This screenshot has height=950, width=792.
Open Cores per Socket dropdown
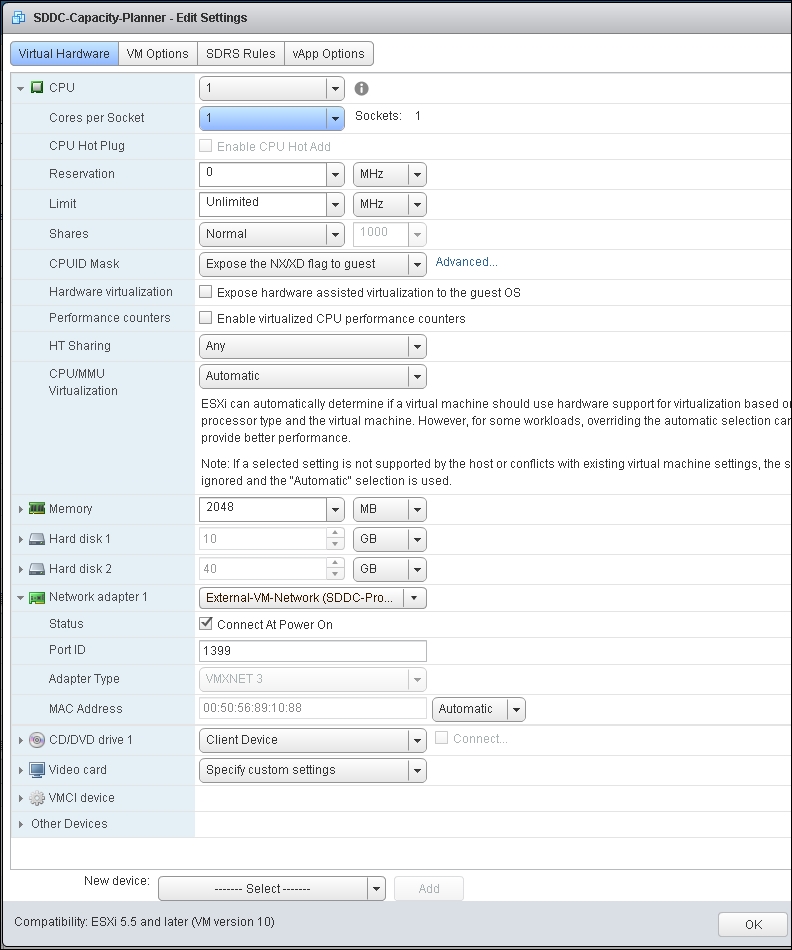click(335, 118)
